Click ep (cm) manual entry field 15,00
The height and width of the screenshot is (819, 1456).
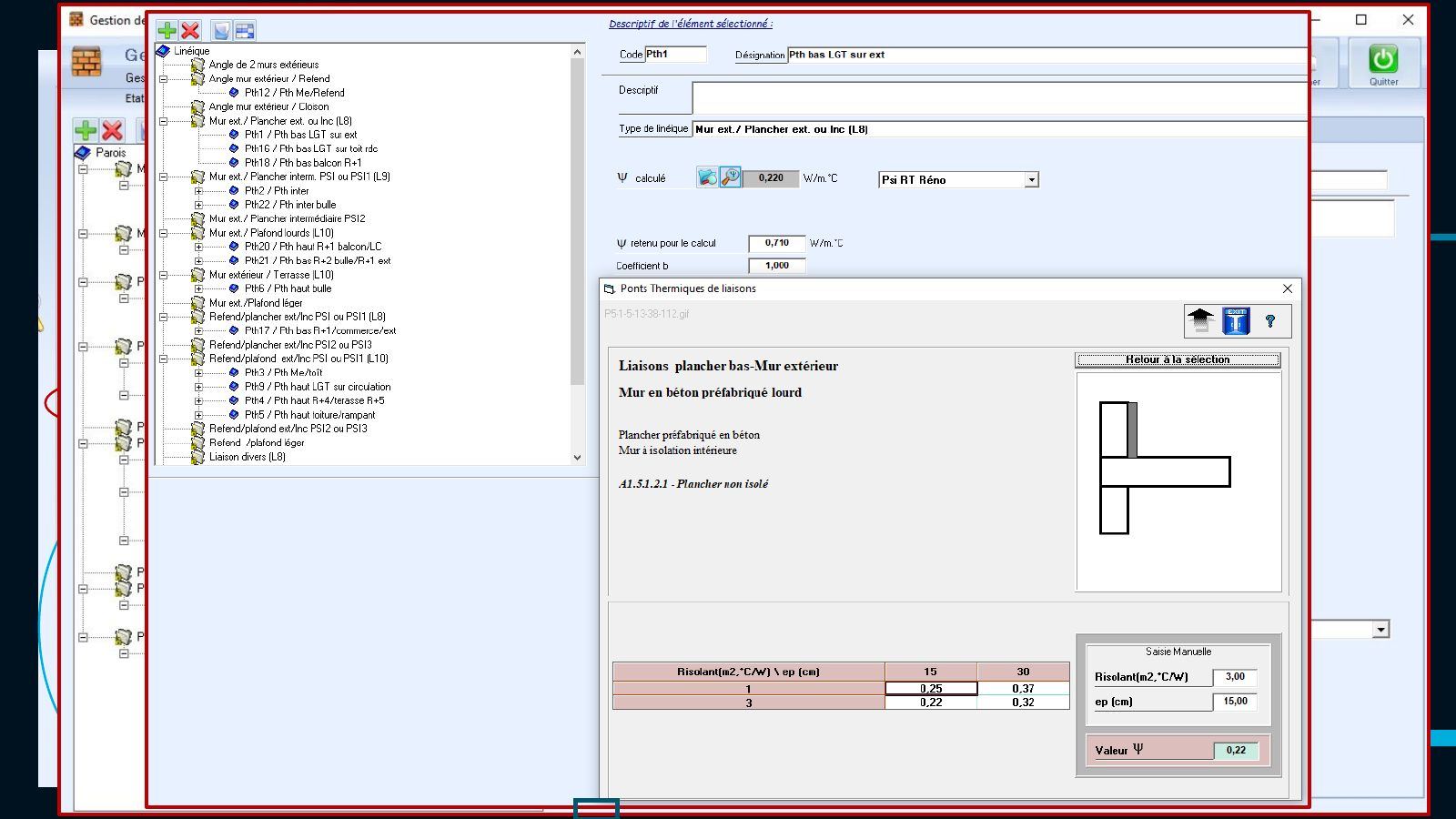click(x=1235, y=702)
